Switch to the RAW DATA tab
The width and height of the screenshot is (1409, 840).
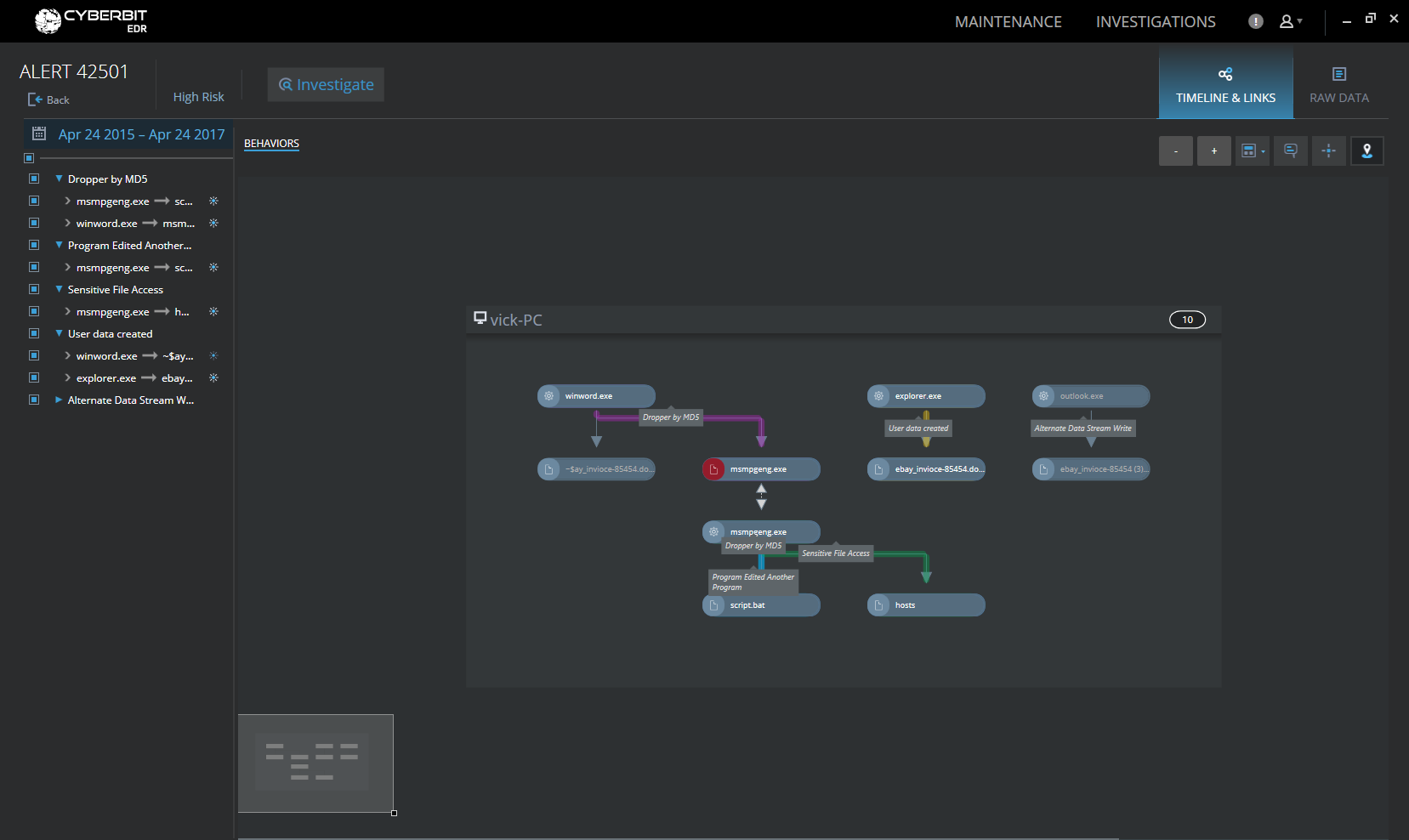point(1338,85)
